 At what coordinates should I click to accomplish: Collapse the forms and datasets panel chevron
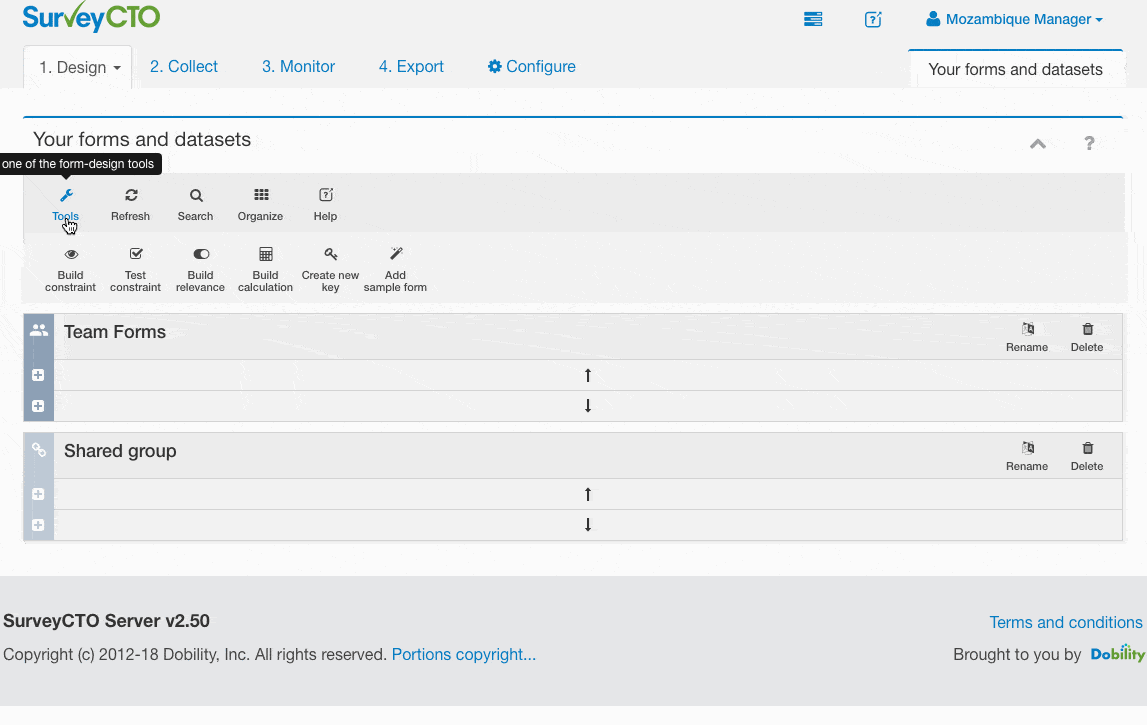coord(1037,143)
